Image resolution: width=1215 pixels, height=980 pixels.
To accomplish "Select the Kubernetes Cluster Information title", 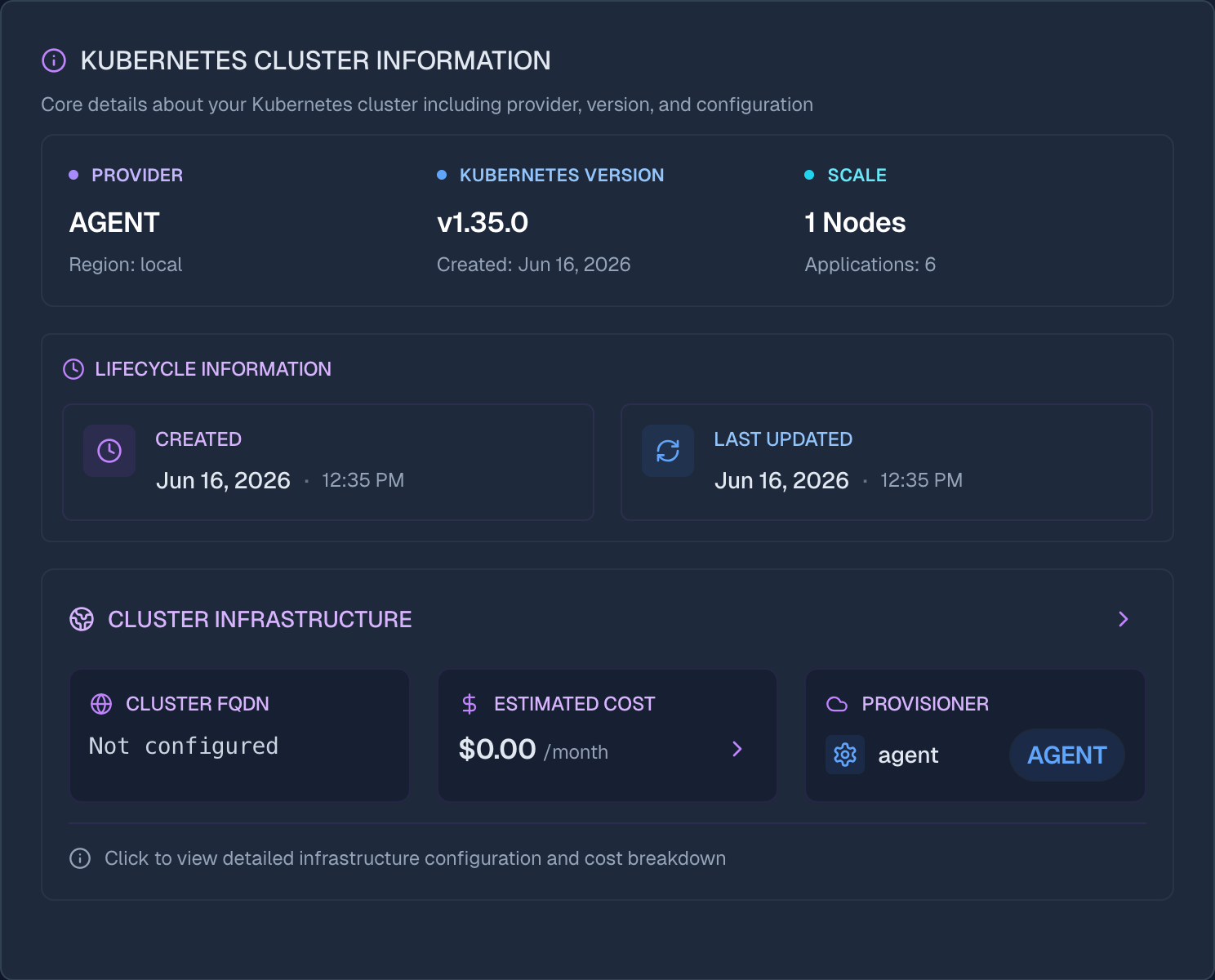I will point(315,60).
